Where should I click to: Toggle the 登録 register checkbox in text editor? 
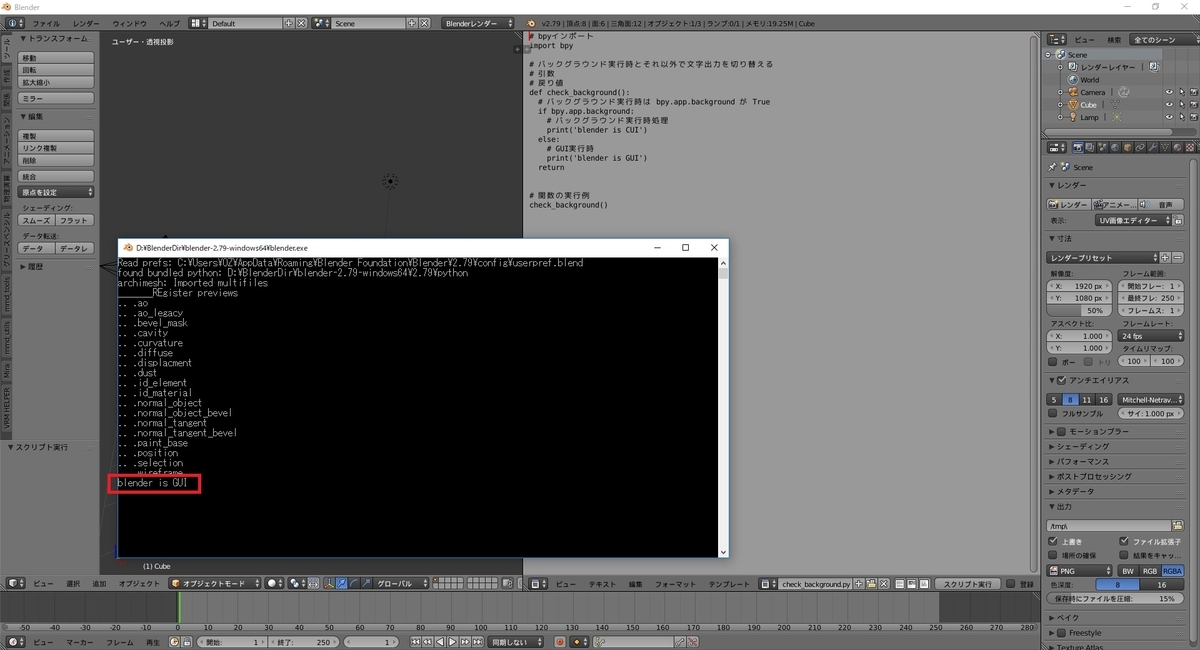(x=1011, y=583)
